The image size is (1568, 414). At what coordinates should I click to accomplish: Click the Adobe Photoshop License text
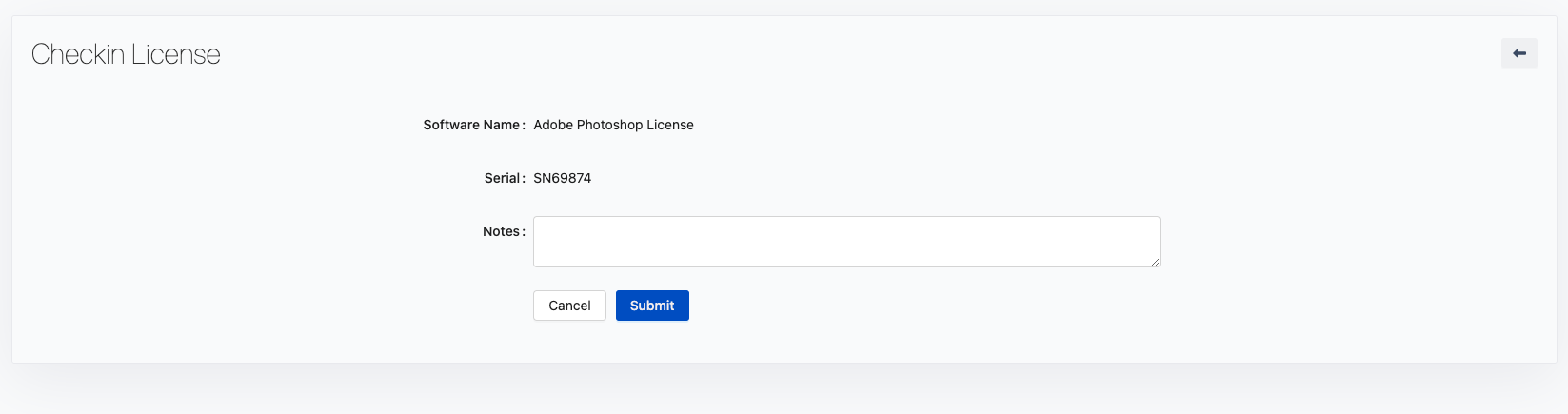pos(613,125)
